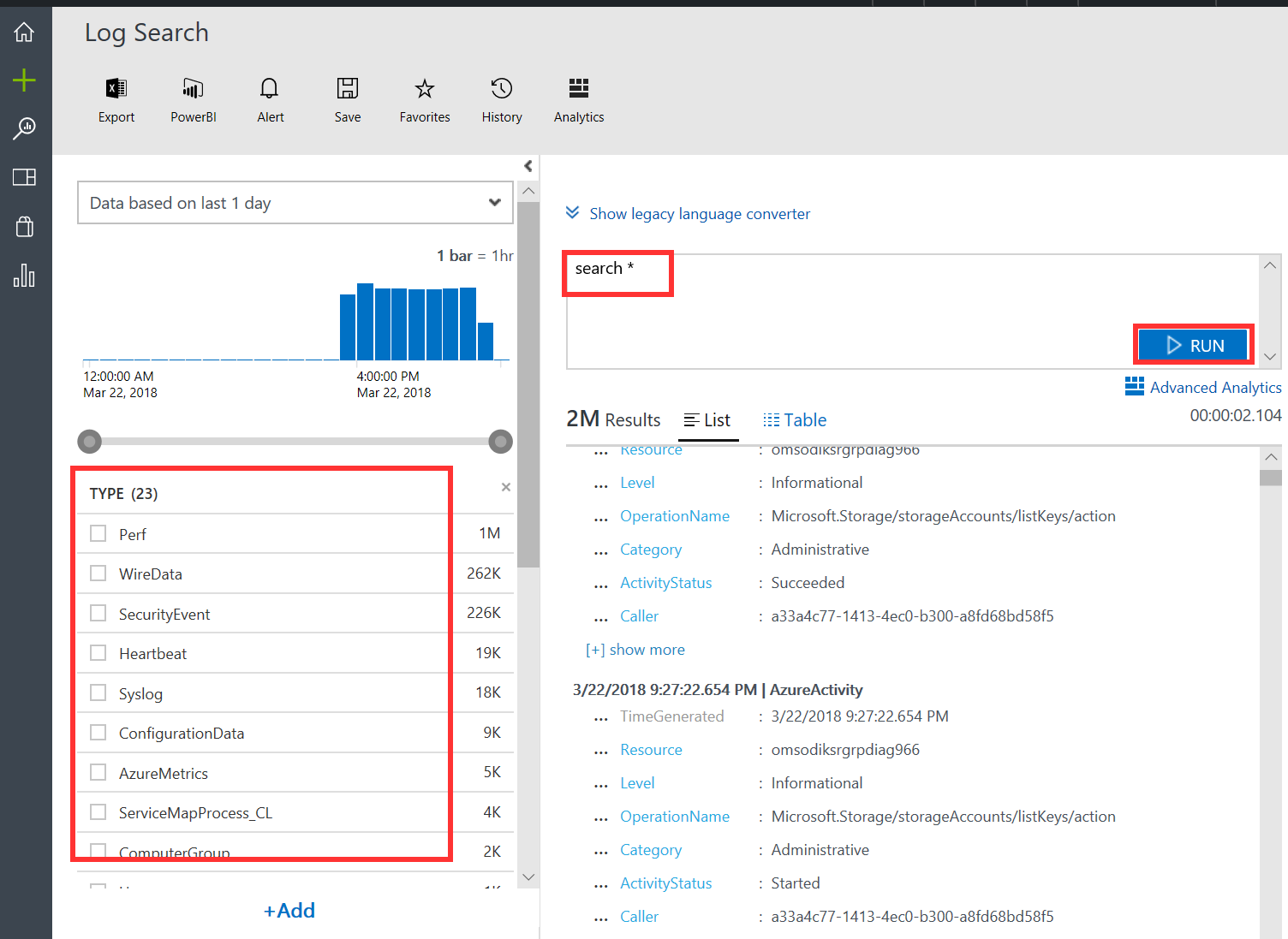Viewport: 1288px width, 939px height.
Task: Click the Resource link under TimeGenerated
Action: [652, 750]
